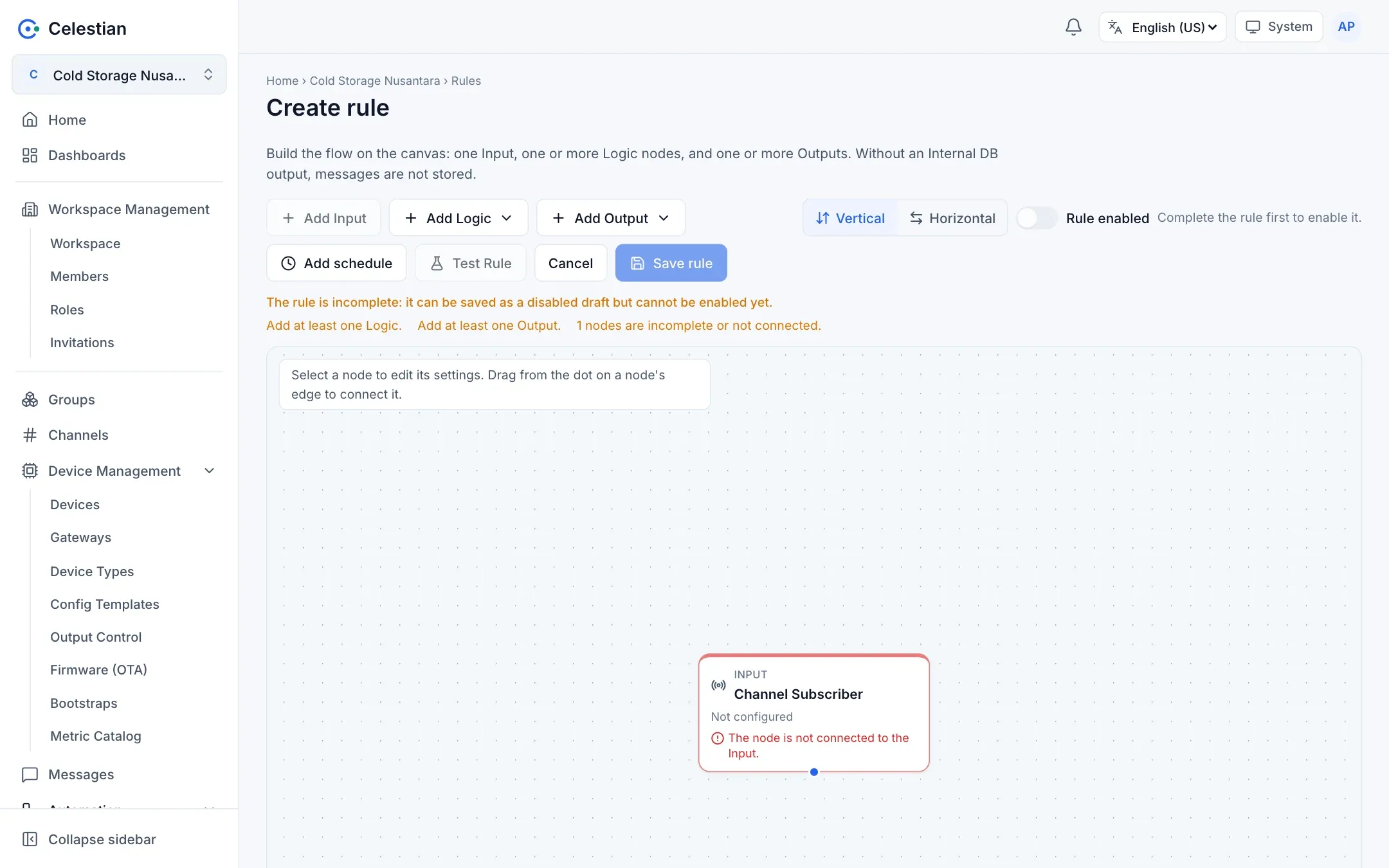
Task: Open the System theme selector
Action: pyautogui.click(x=1278, y=27)
